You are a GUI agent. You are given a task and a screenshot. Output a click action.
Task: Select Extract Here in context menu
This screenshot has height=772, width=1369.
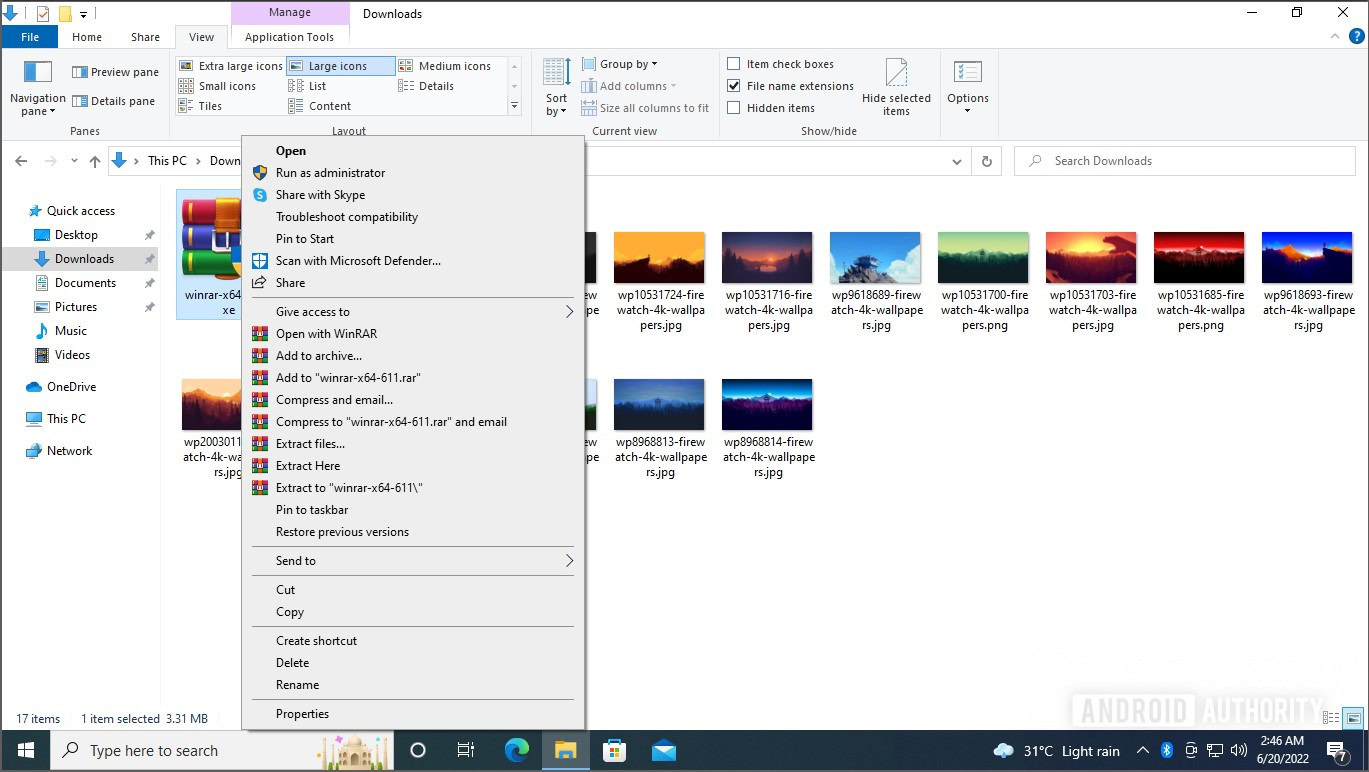pos(308,466)
